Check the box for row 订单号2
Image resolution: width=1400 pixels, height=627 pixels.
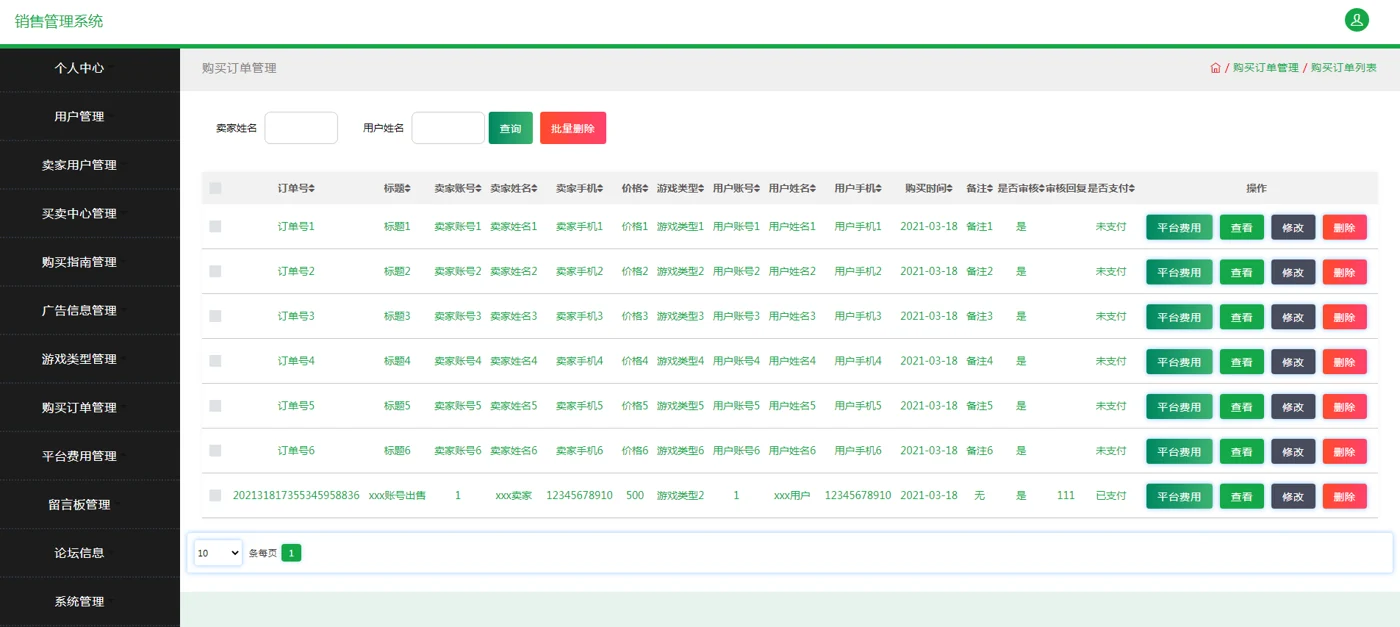tap(216, 271)
